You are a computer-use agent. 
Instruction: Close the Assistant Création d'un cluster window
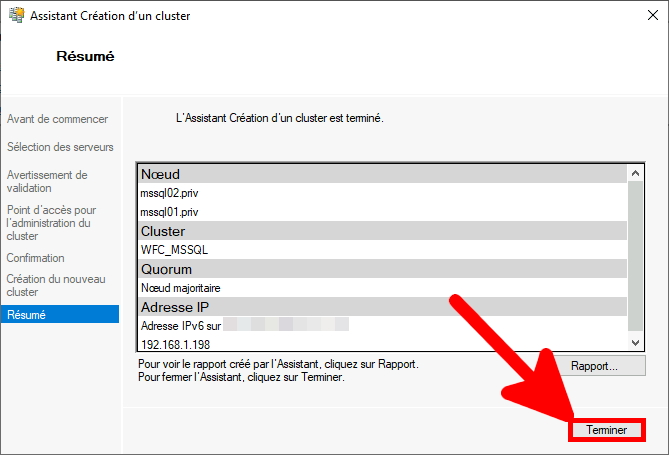[x=653, y=16]
